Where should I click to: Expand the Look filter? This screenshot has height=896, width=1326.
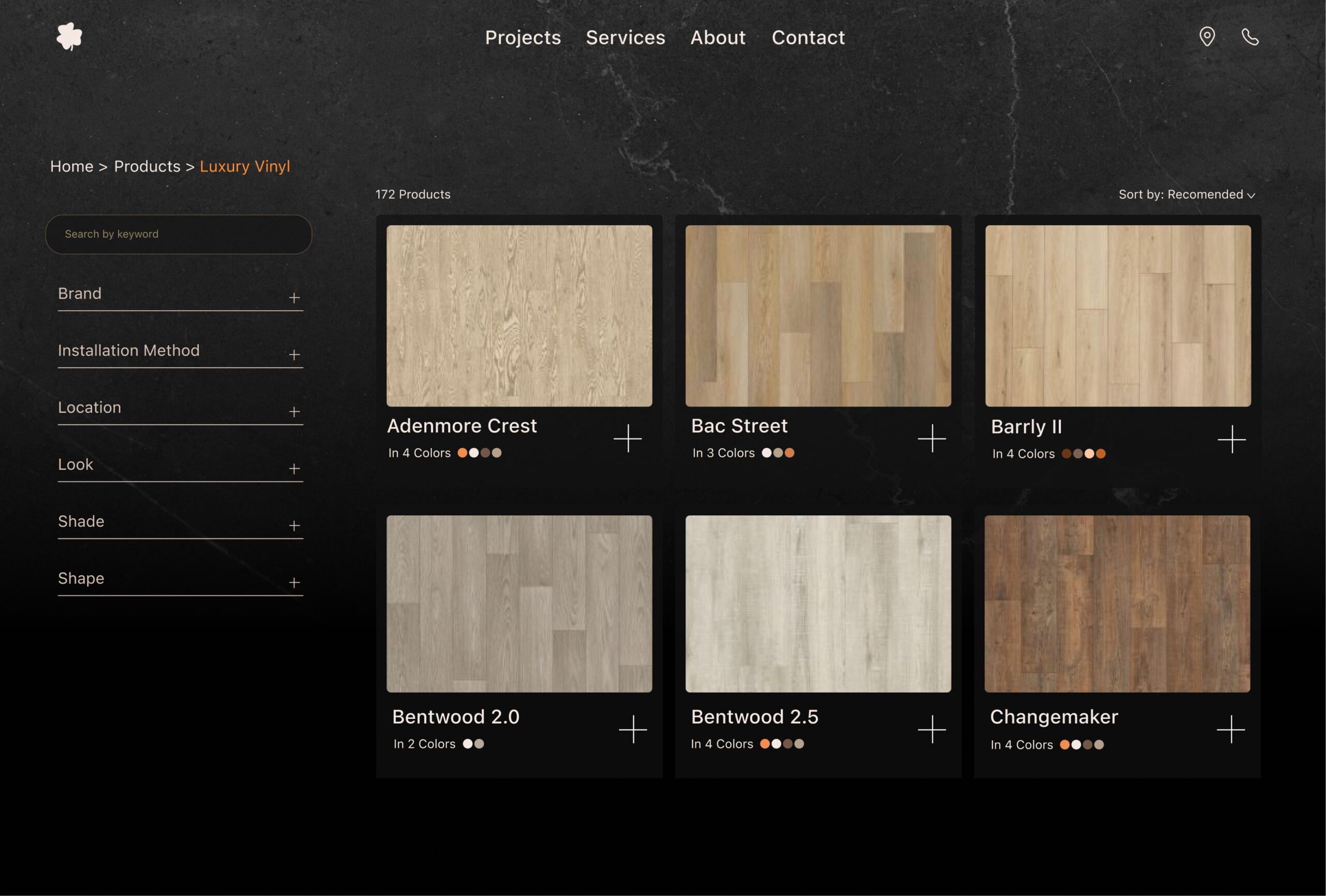[x=294, y=469]
